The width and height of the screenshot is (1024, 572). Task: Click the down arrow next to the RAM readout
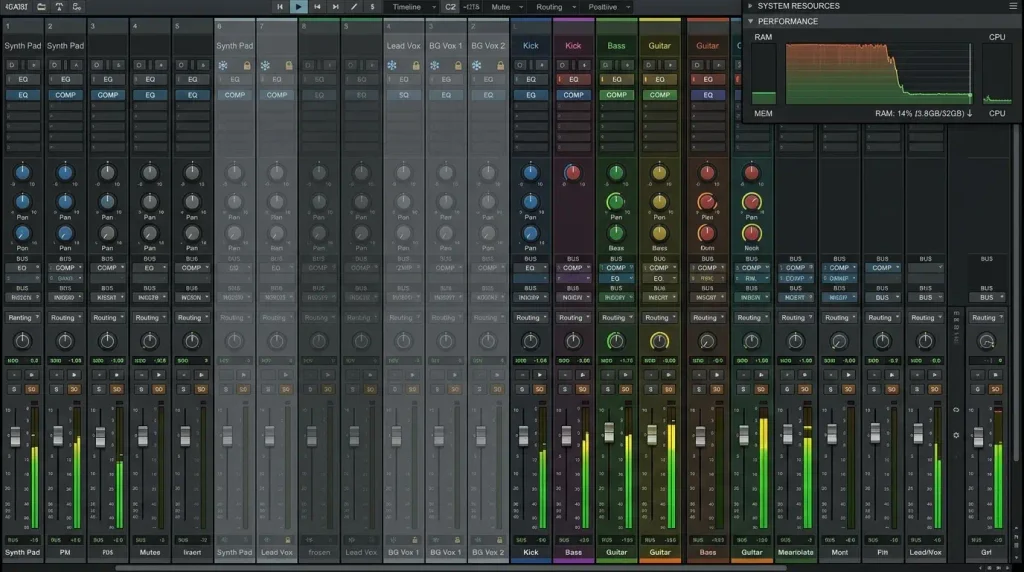(x=970, y=113)
